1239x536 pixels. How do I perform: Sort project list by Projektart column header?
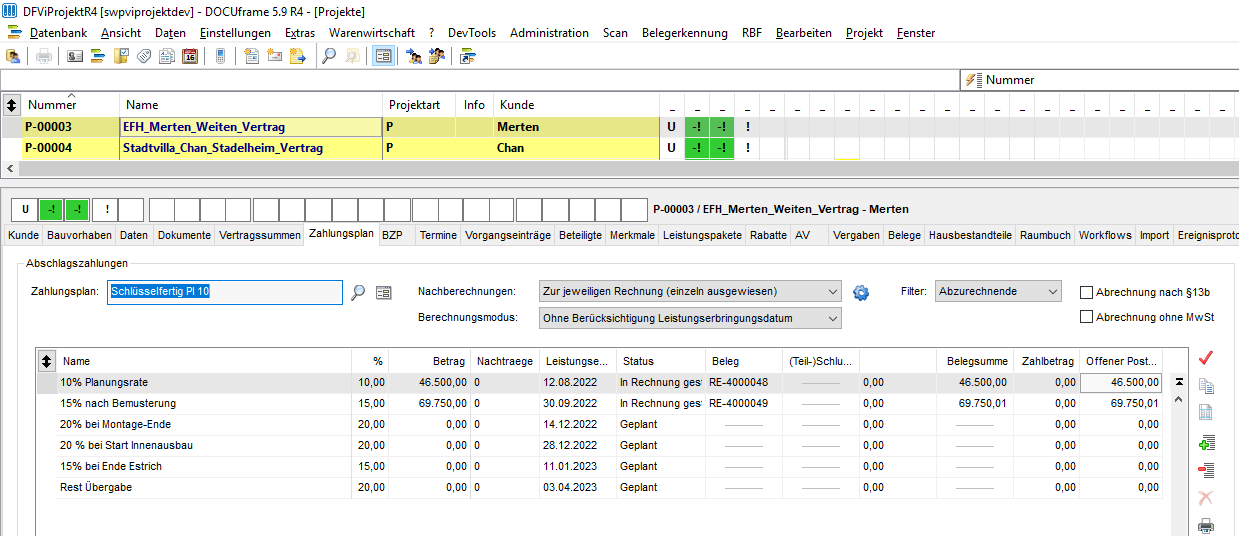pos(419,105)
